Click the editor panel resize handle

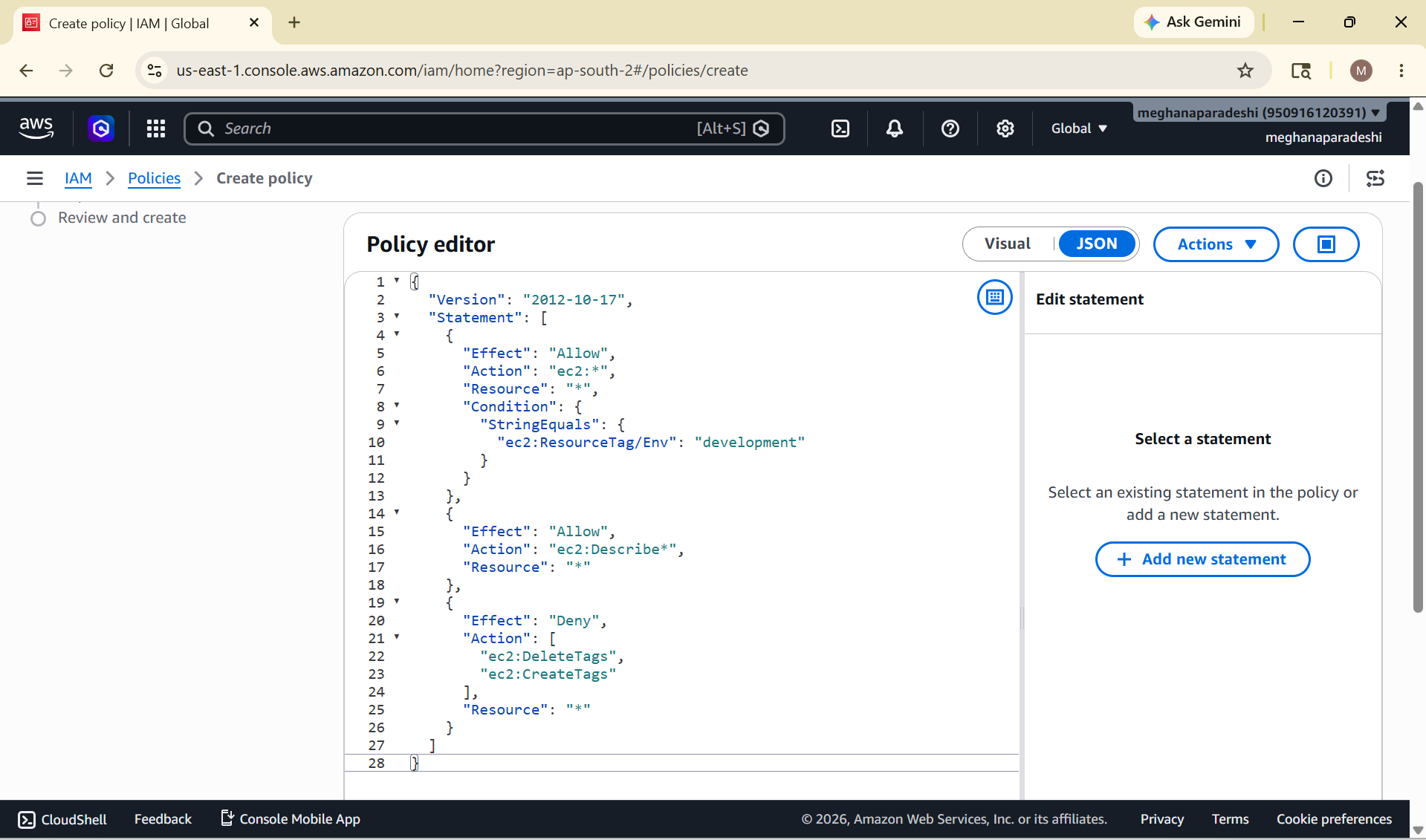point(1022,618)
